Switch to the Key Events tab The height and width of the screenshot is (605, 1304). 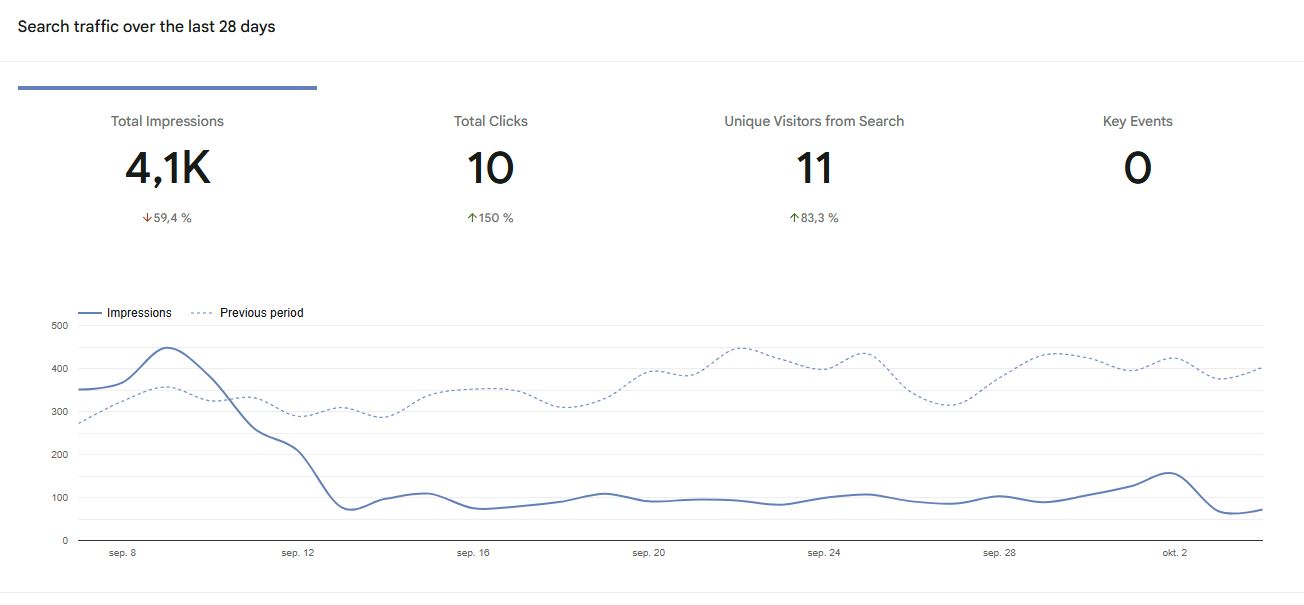(1137, 121)
